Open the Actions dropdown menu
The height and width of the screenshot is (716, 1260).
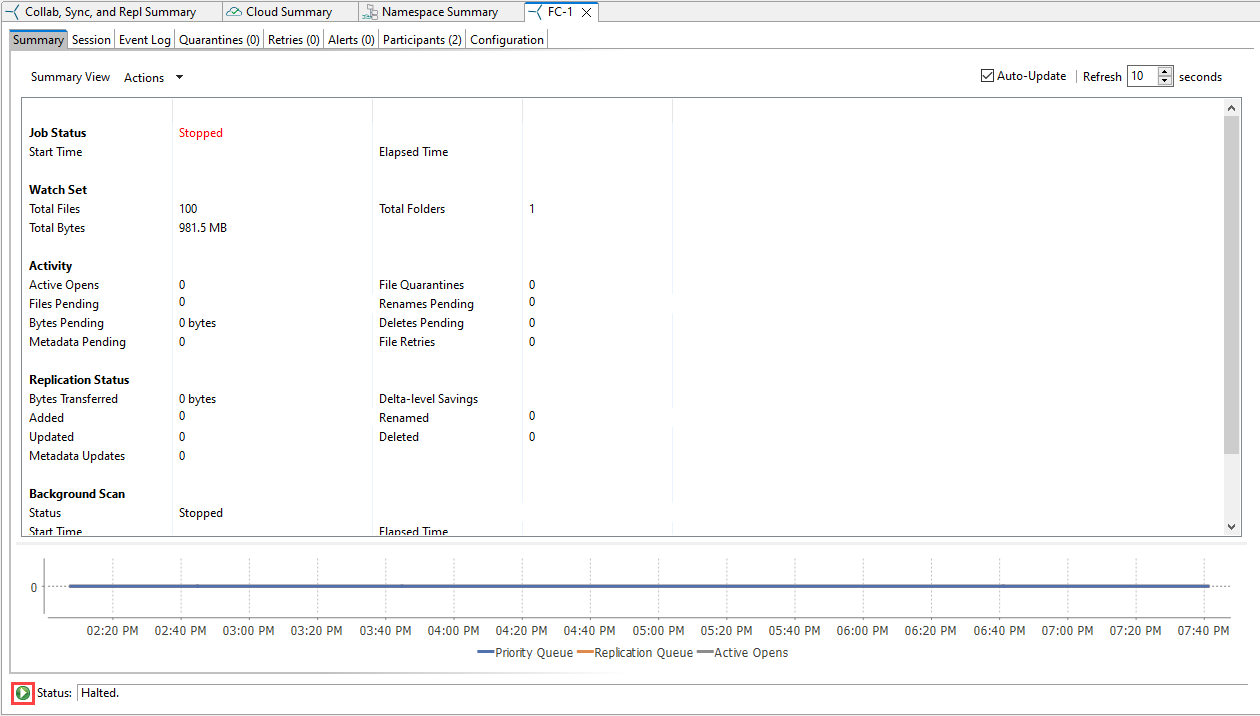pos(152,76)
